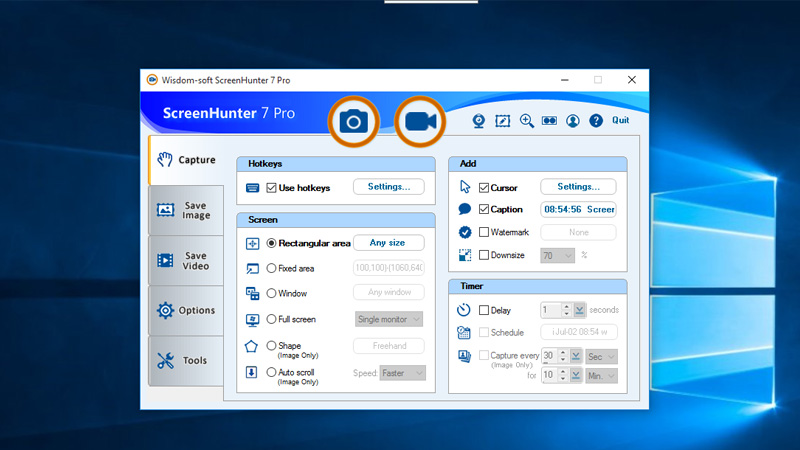Open the image editor pencil icon
Image resolution: width=800 pixels, height=450 pixels.
click(503, 121)
